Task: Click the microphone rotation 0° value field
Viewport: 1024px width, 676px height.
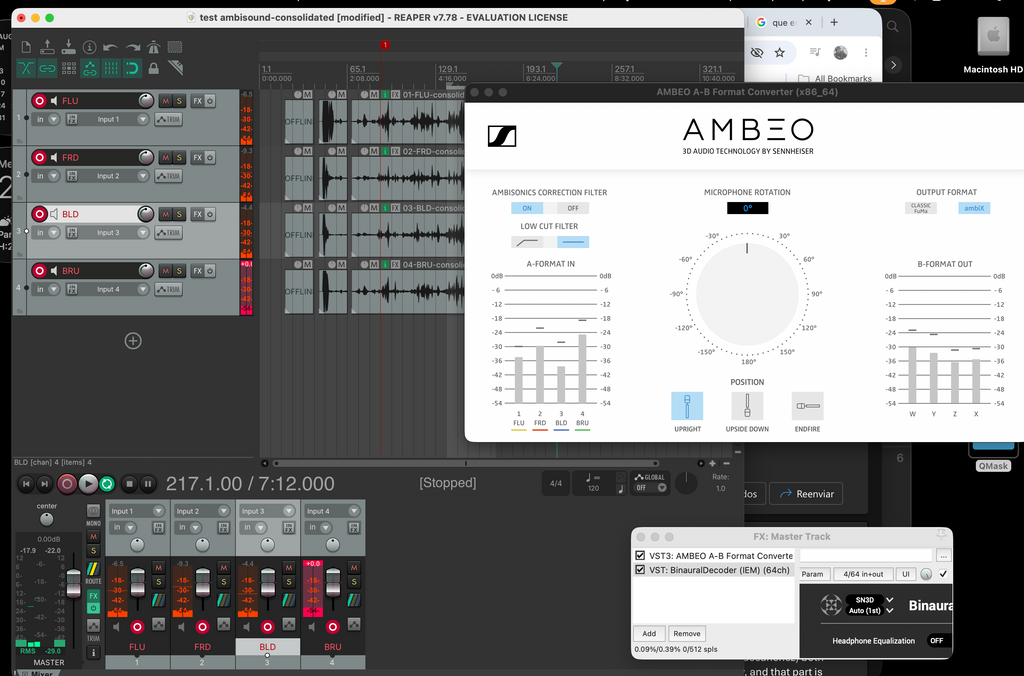Action: click(748, 208)
